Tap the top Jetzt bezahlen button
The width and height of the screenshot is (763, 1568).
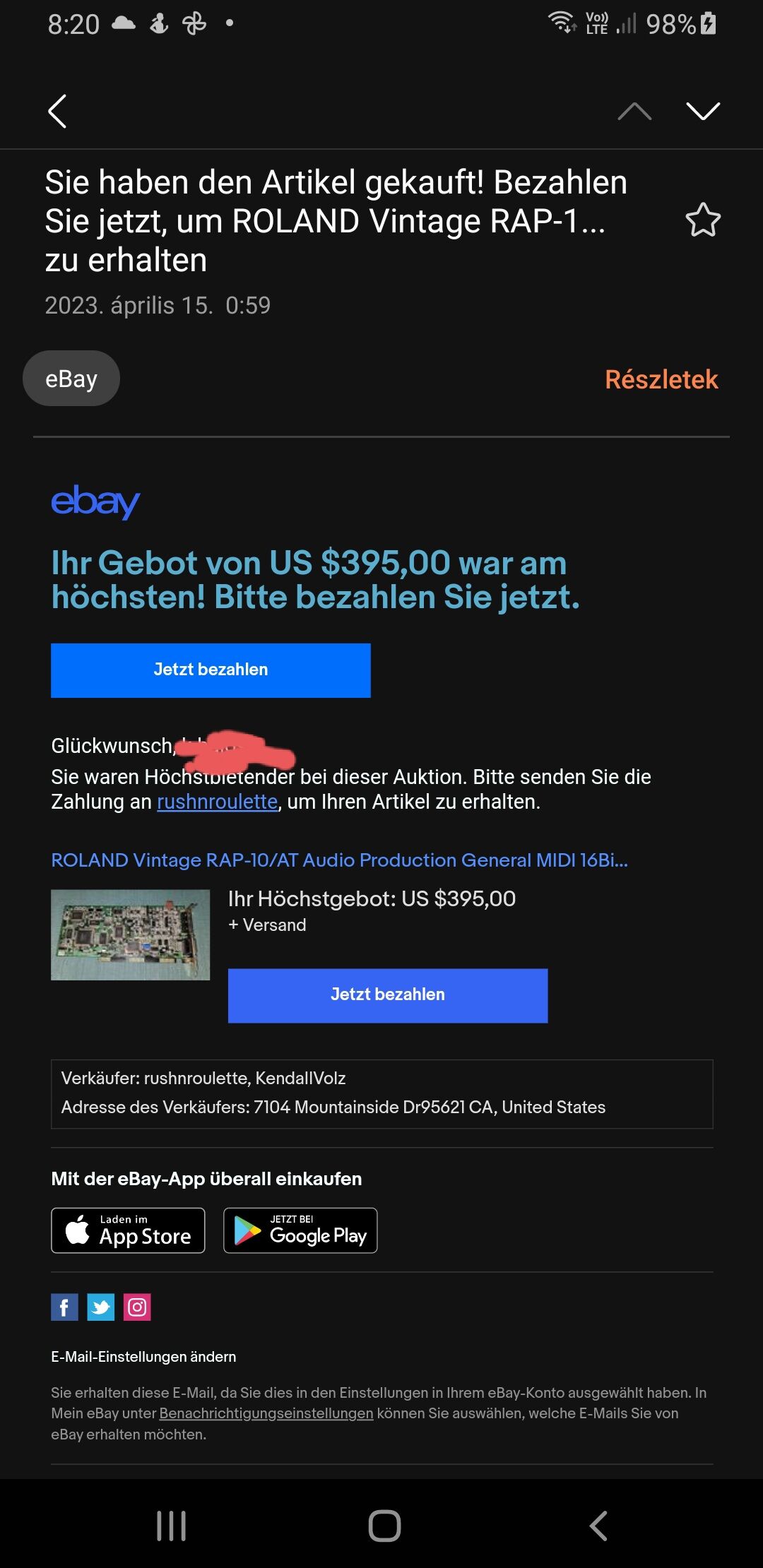coord(211,670)
